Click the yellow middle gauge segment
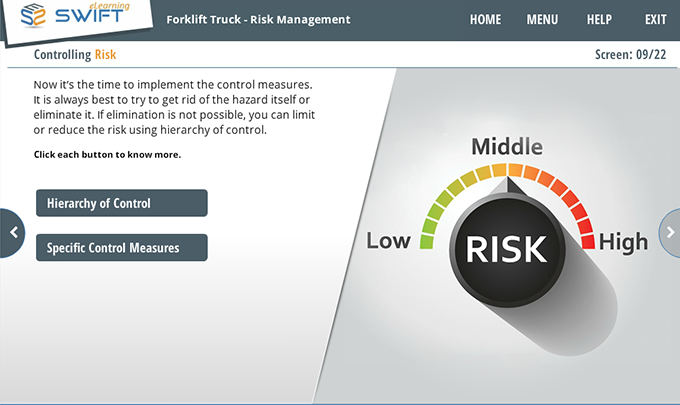680x405 pixels. 508,170
